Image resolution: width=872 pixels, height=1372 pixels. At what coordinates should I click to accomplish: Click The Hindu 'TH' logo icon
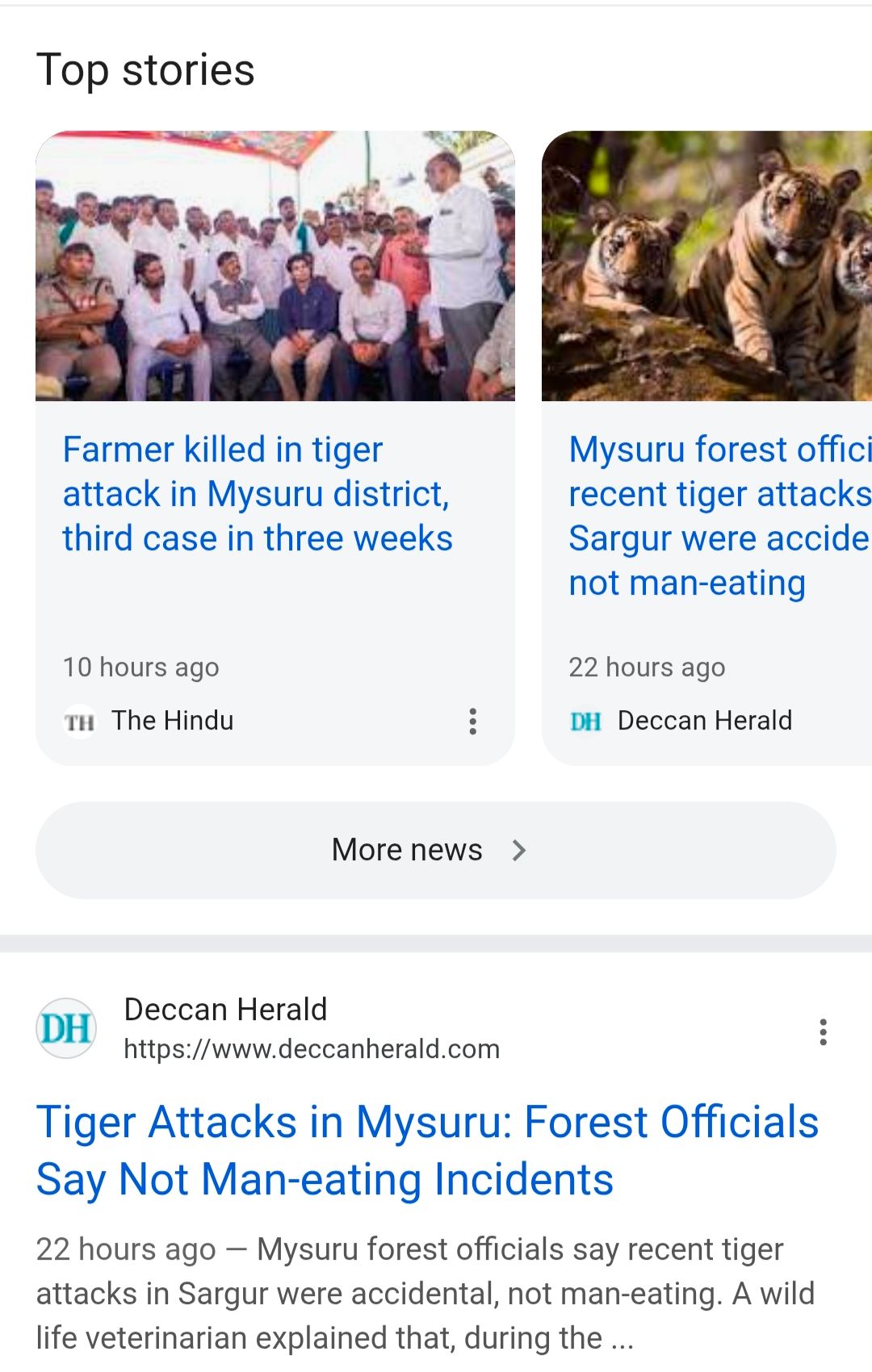79,722
